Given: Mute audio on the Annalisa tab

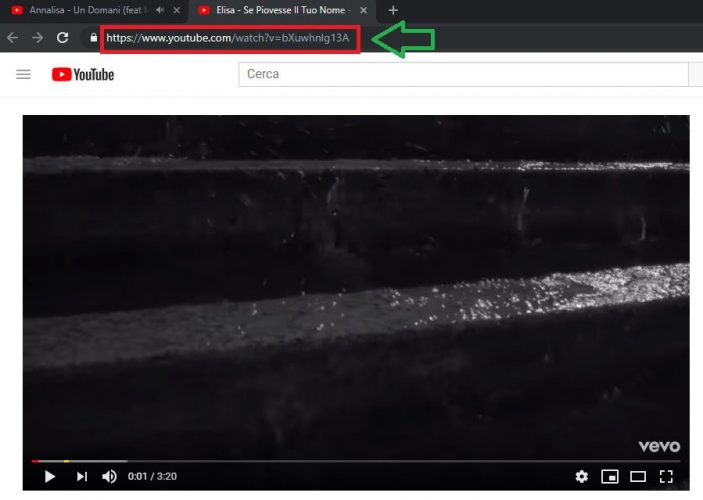Looking at the screenshot, I should click(159, 10).
